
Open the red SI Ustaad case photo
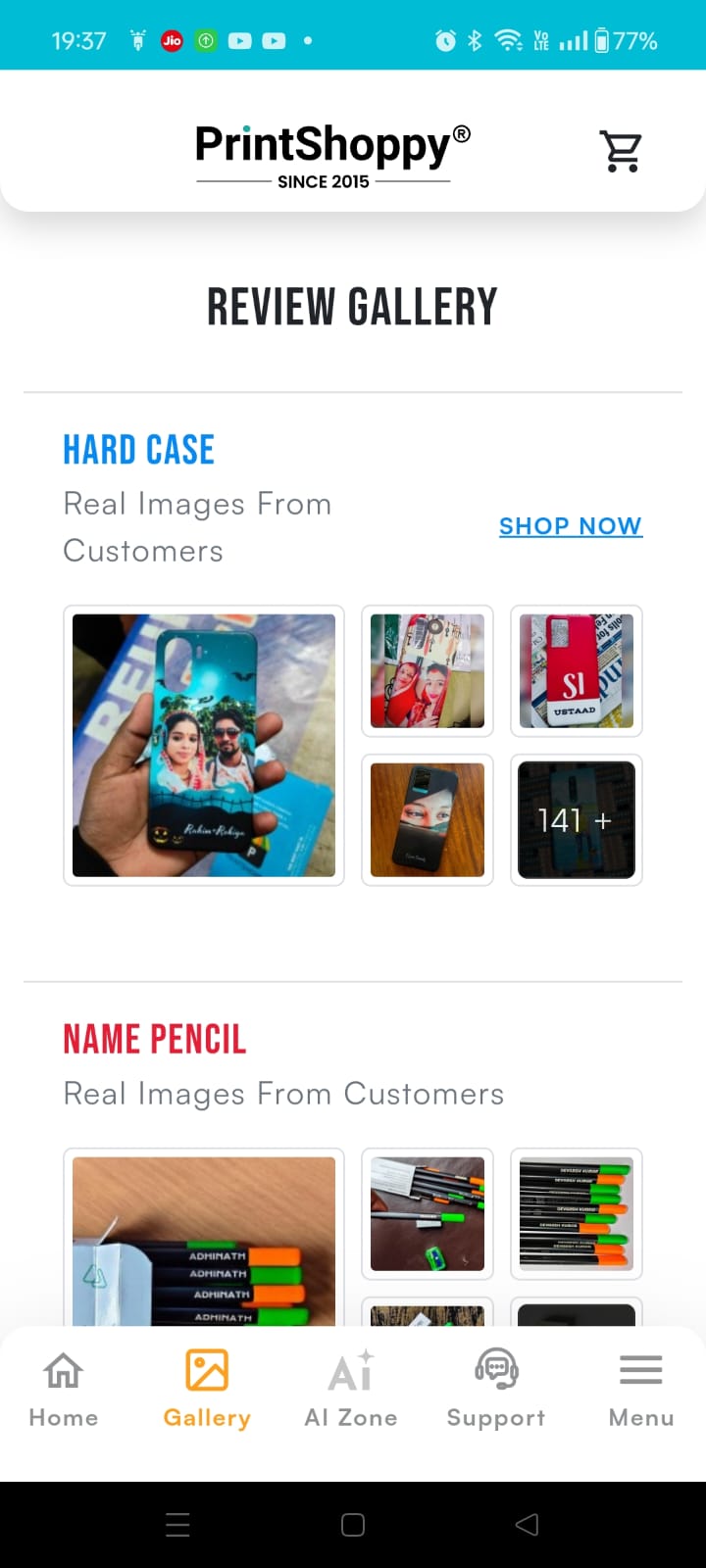pyautogui.click(x=577, y=671)
